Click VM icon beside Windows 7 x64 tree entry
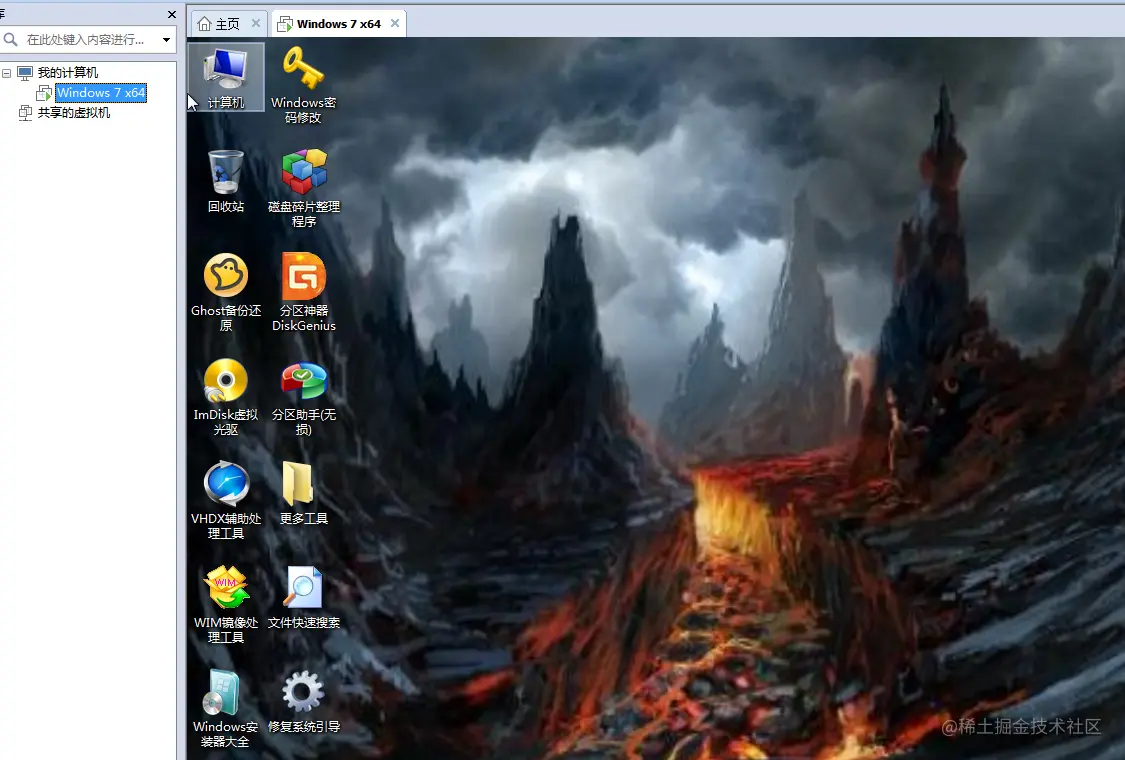The image size is (1125, 760). [44, 93]
